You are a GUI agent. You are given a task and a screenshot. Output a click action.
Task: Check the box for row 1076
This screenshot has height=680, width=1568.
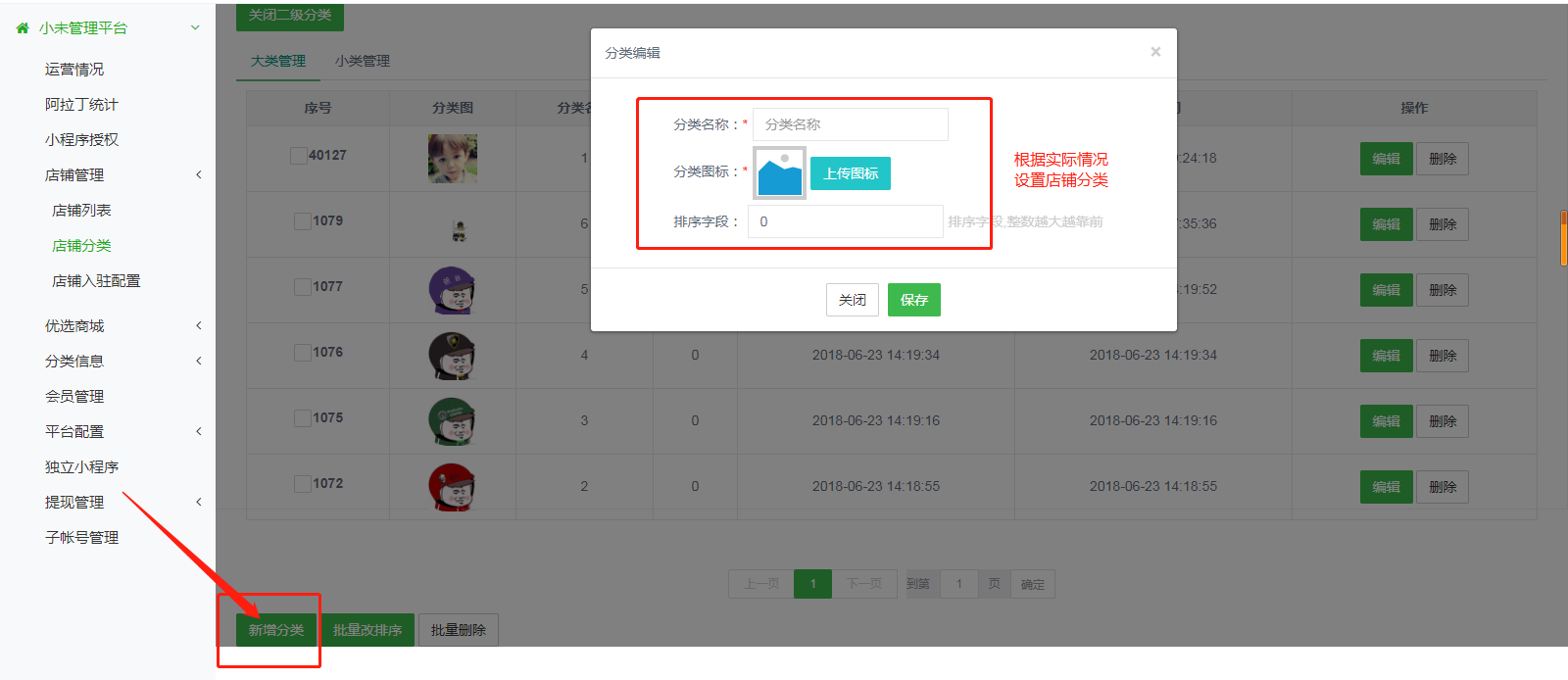(x=303, y=353)
